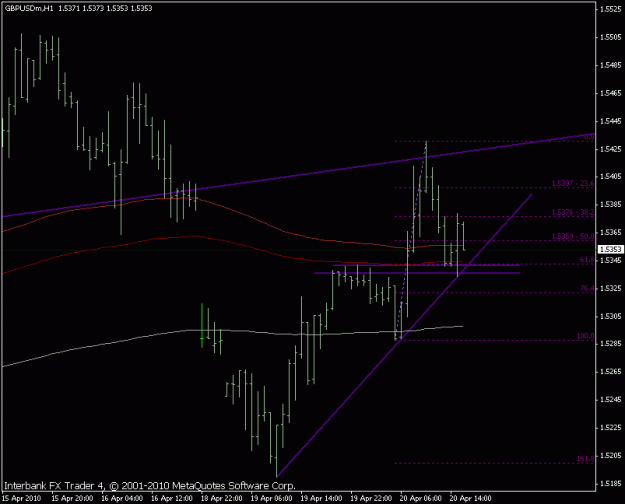Click the 16 Apr 04:00 time label
The width and height of the screenshot is (625, 504).
(122, 498)
